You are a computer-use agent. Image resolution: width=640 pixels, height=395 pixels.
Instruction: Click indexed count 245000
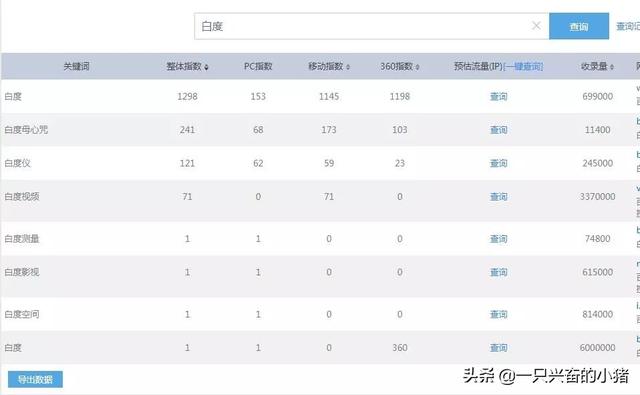click(598, 163)
